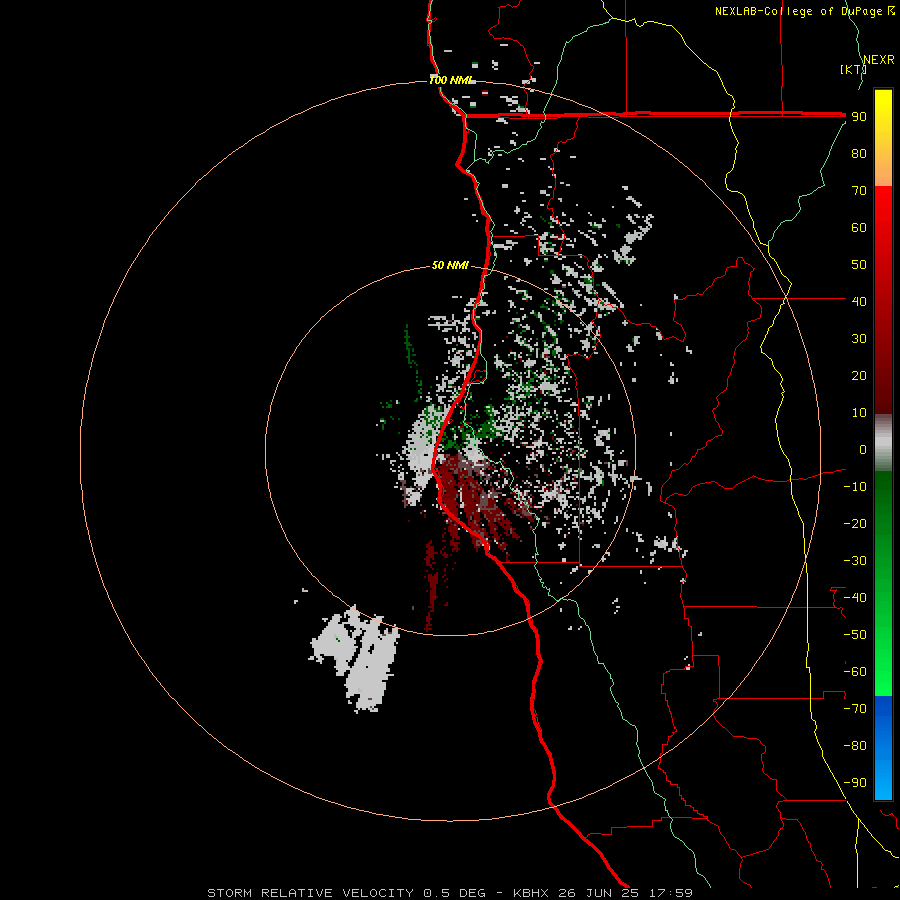The image size is (900, 900).
Task: Click the 60 value on velocity scale
Action: pyautogui.click(x=859, y=227)
